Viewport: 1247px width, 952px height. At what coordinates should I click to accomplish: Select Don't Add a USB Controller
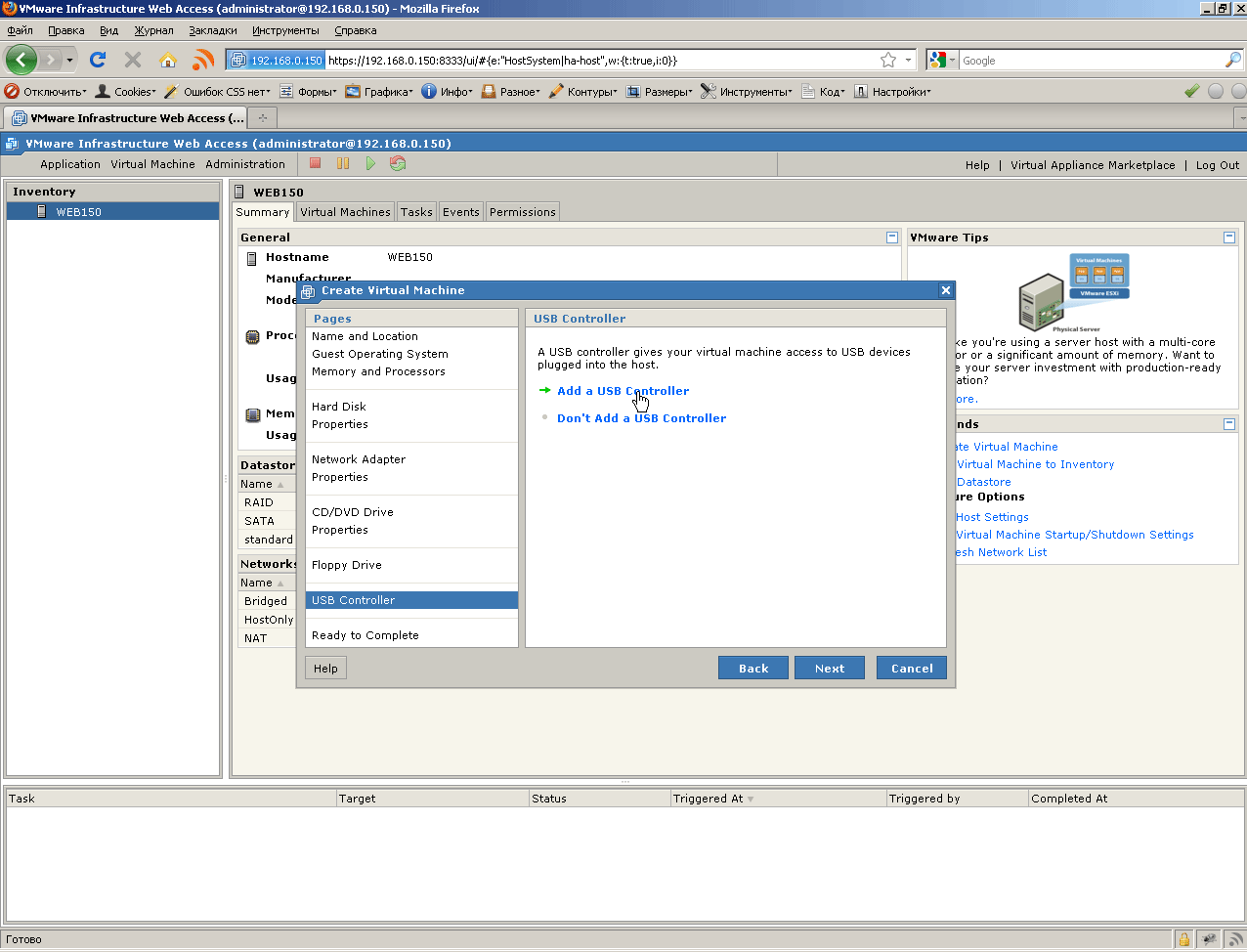click(x=641, y=418)
